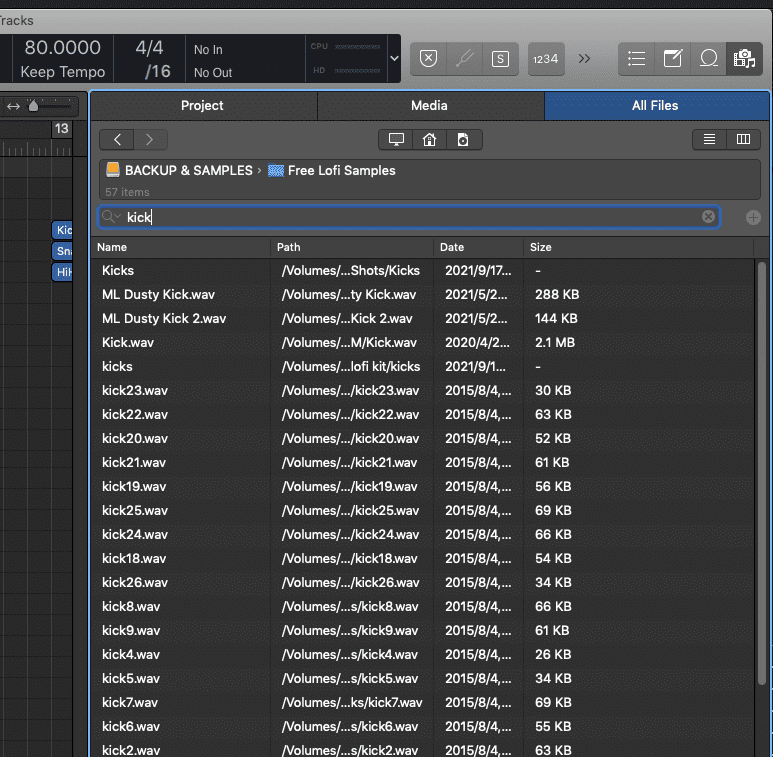Select Kick.wav 2.1 MB file
This screenshot has height=757, width=773.
click(x=423, y=343)
